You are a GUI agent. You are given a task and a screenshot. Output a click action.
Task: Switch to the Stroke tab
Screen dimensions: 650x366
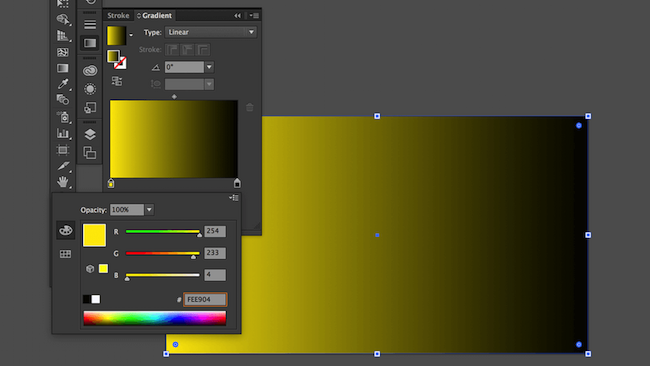click(118, 15)
